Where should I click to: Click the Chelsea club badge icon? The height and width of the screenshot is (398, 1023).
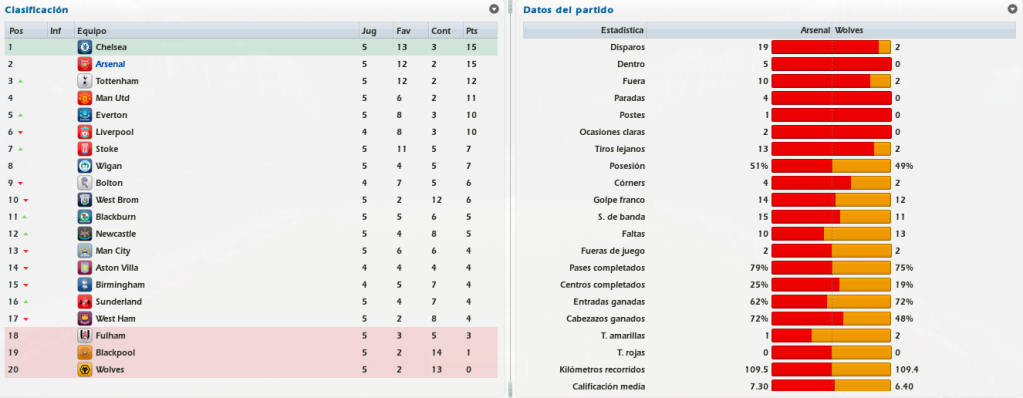tap(84, 47)
